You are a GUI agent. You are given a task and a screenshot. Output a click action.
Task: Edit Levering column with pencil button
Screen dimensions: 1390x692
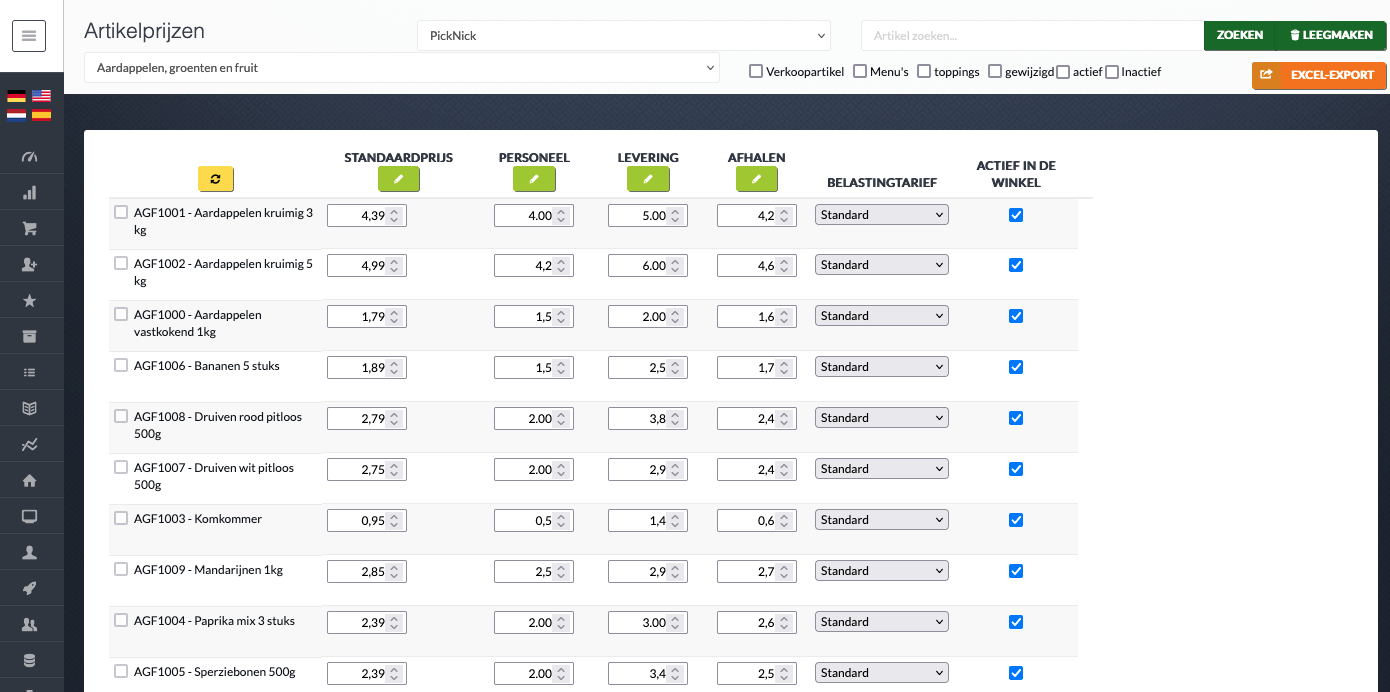point(648,179)
